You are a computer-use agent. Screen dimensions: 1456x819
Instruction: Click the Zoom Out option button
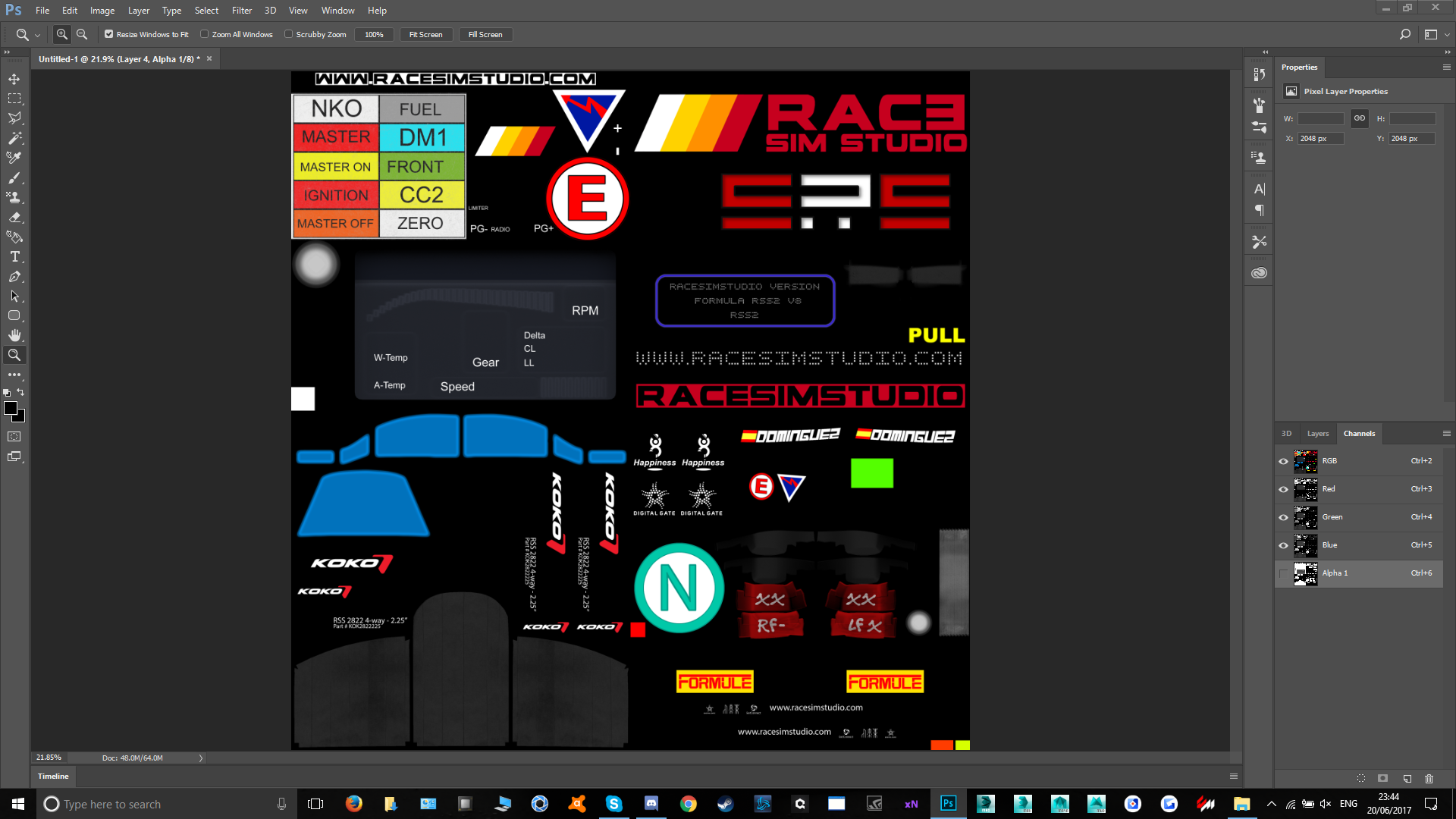click(82, 34)
